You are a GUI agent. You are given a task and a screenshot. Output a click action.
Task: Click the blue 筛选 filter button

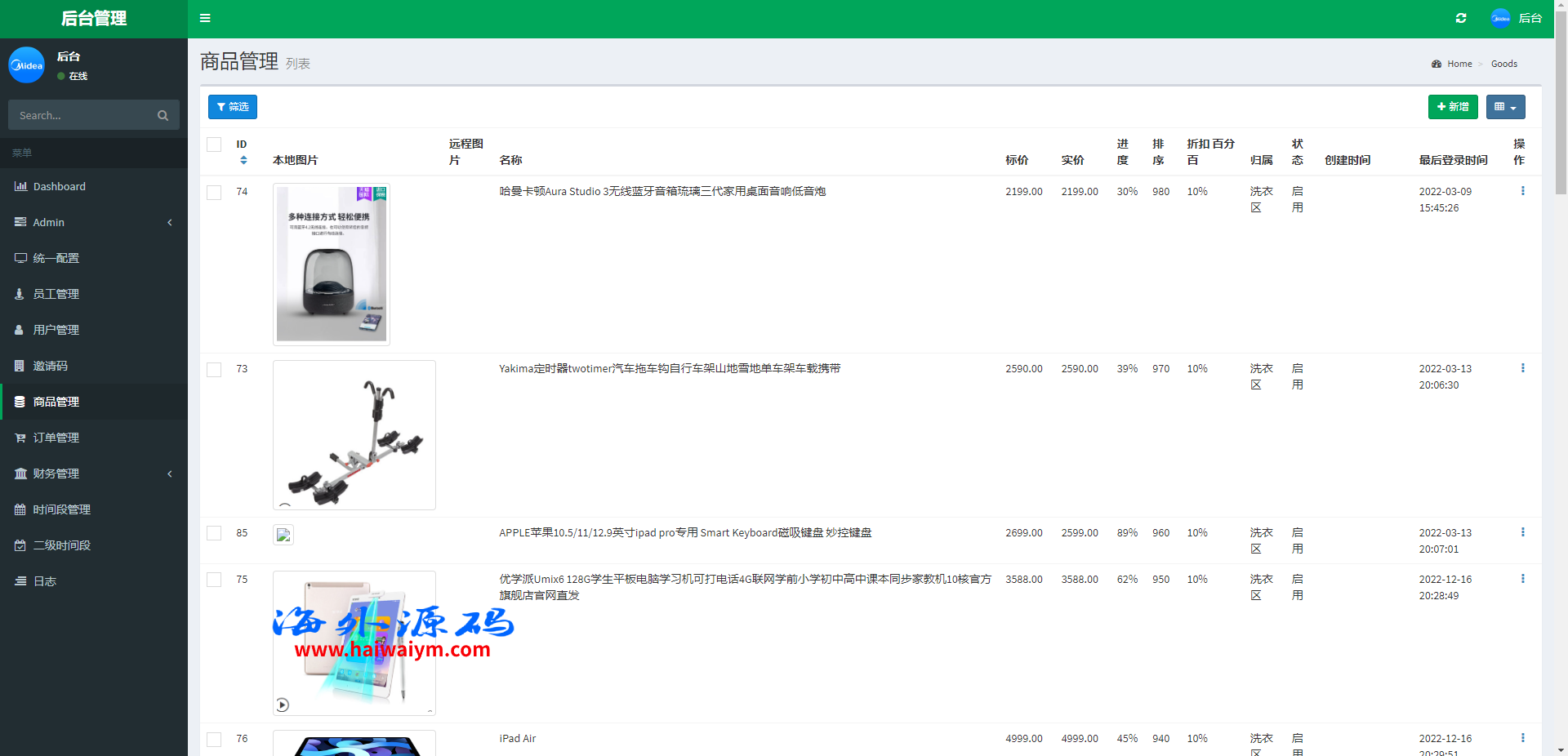[x=233, y=107]
